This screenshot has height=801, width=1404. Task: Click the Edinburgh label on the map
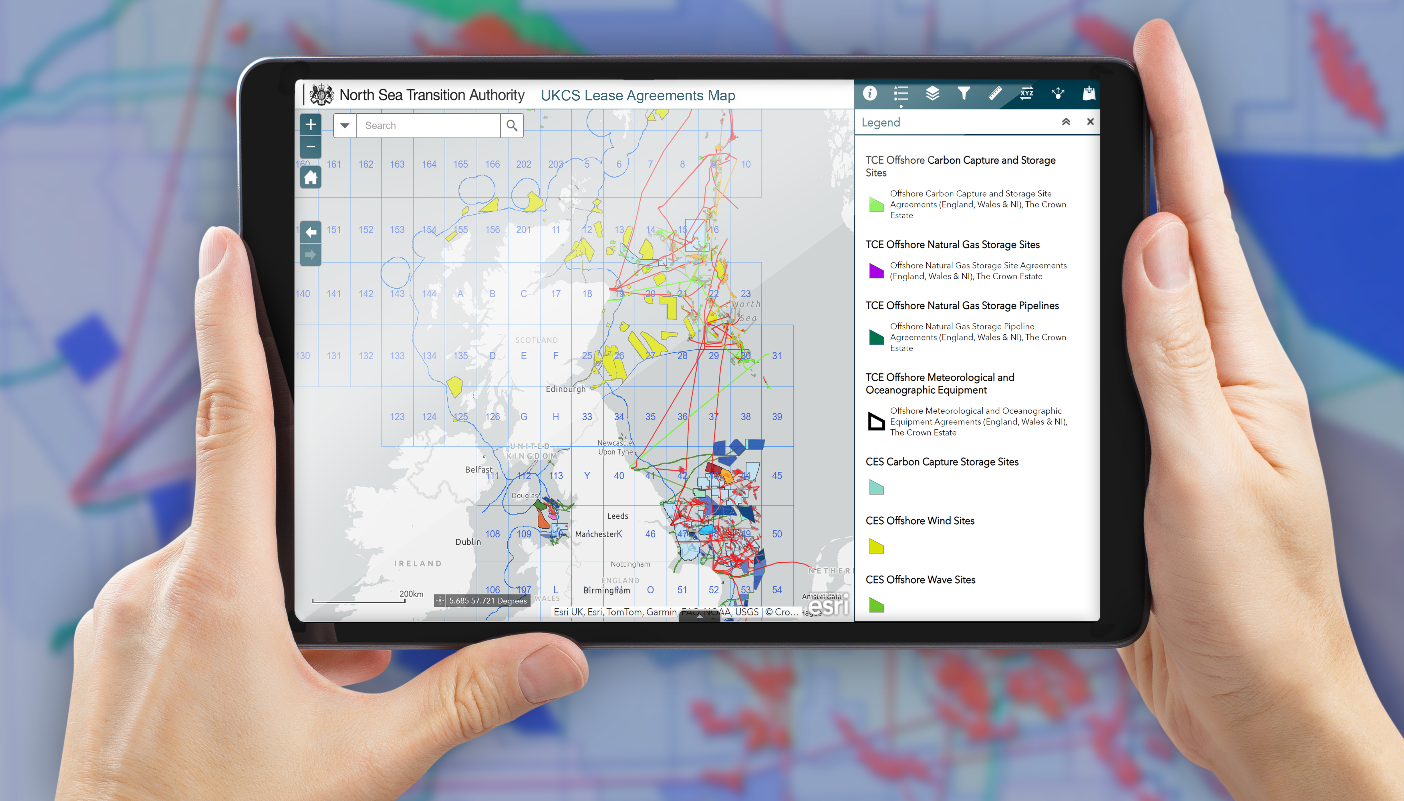[x=565, y=389]
